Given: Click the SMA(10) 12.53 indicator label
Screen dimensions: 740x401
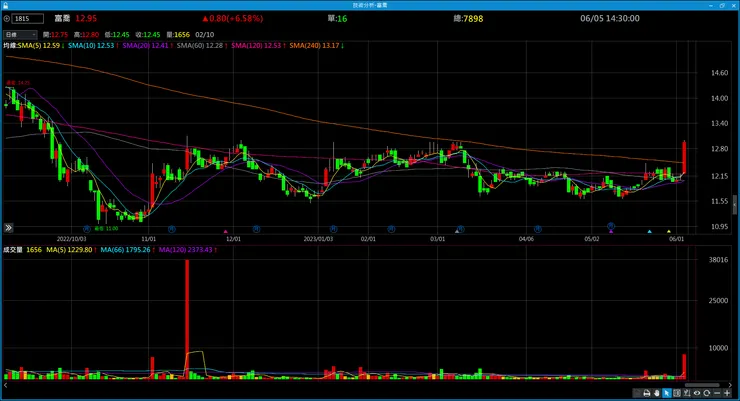Looking at the screenshot, I should point(93,46).
